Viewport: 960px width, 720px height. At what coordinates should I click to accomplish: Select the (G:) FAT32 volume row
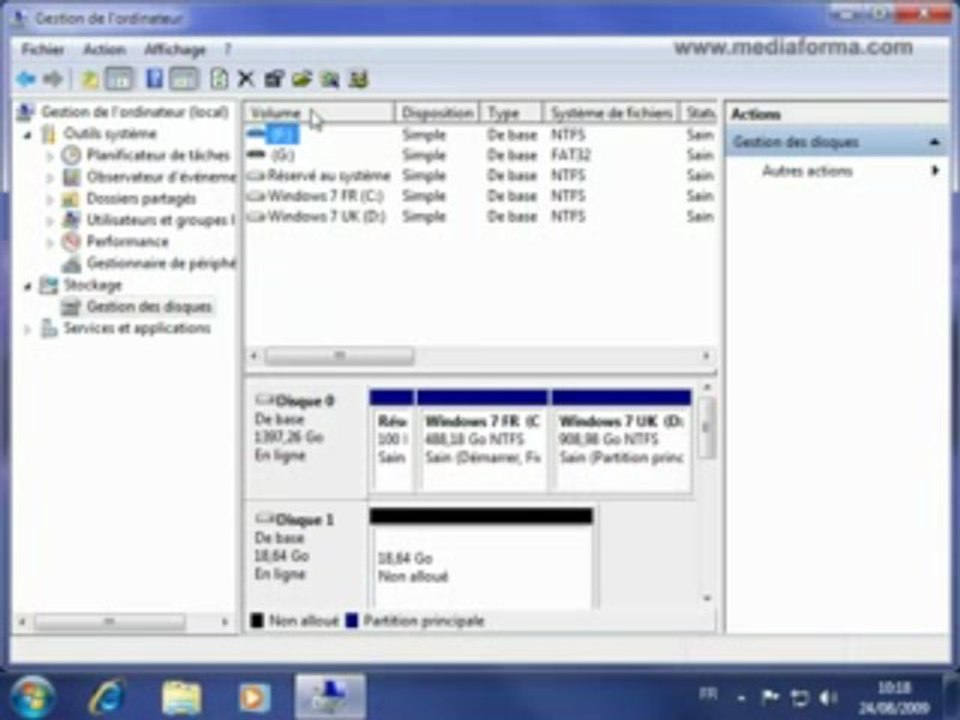tap(481, 156)
